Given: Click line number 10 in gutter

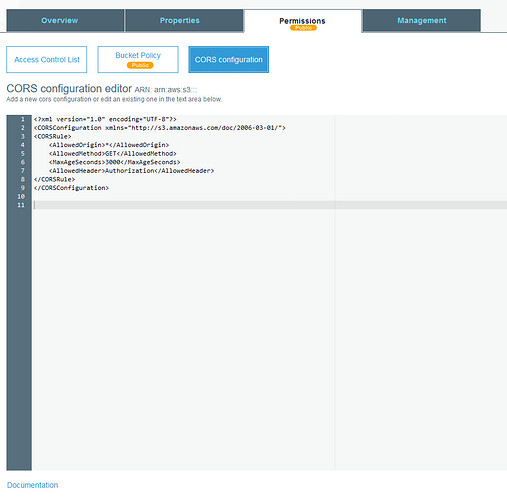Looking at the screenshot, I should pyautogui.click(x=21, y=196).
